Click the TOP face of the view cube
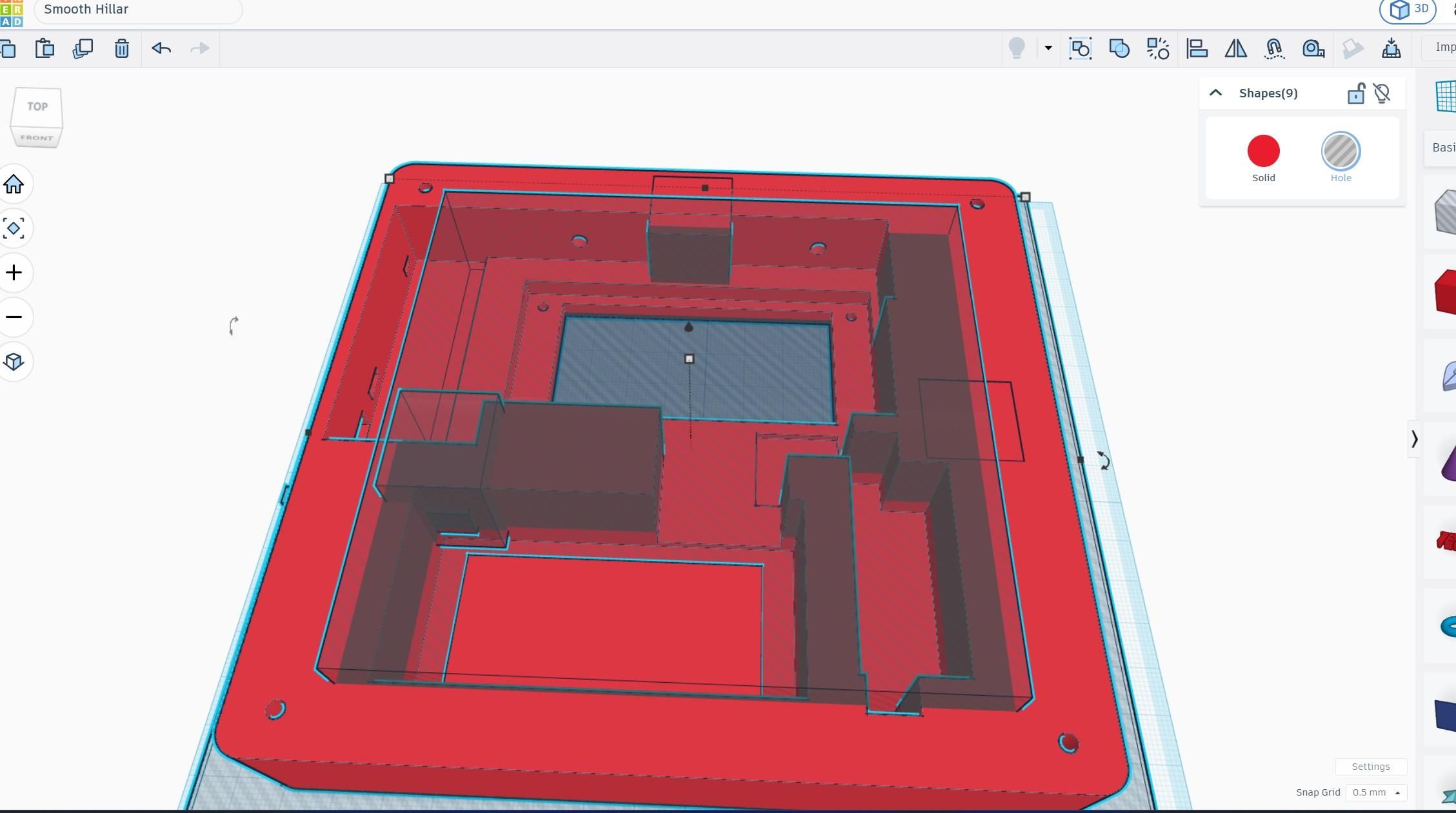This screenshot has height=813, width=1456. [x=37, y=107]
